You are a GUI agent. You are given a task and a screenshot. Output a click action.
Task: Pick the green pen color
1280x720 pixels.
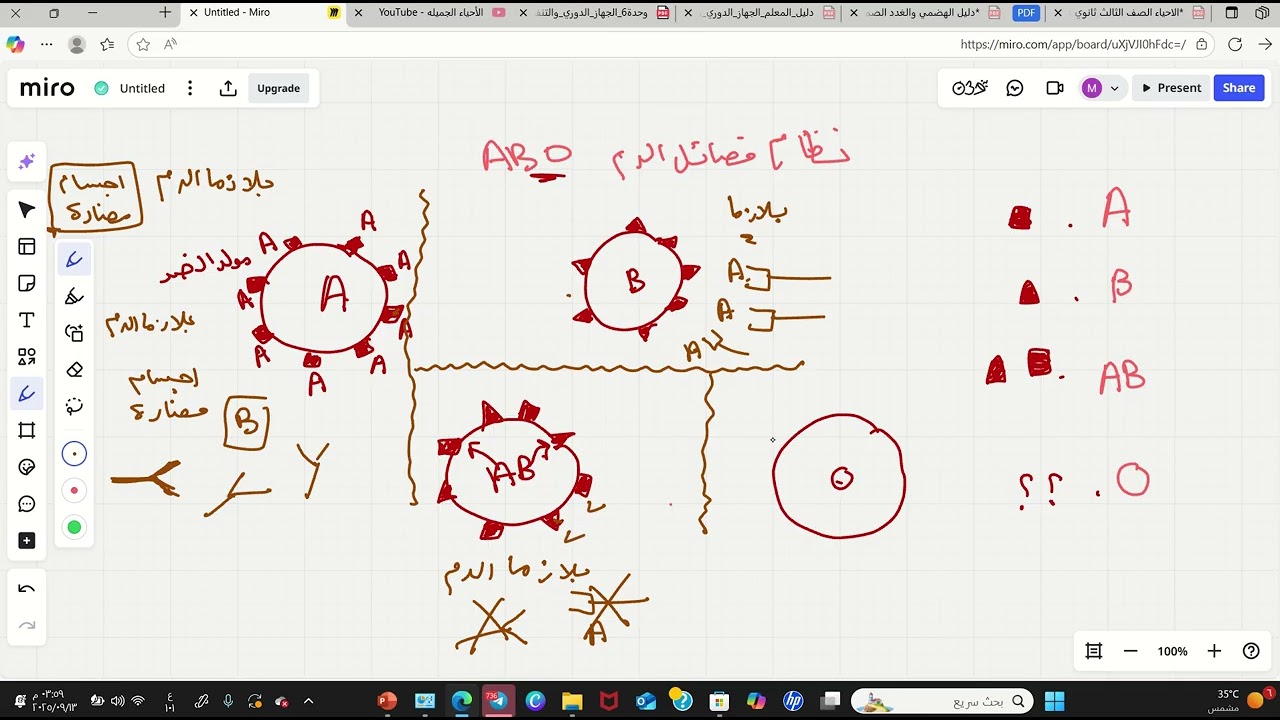pyautogui.click(x=74, y=527)
